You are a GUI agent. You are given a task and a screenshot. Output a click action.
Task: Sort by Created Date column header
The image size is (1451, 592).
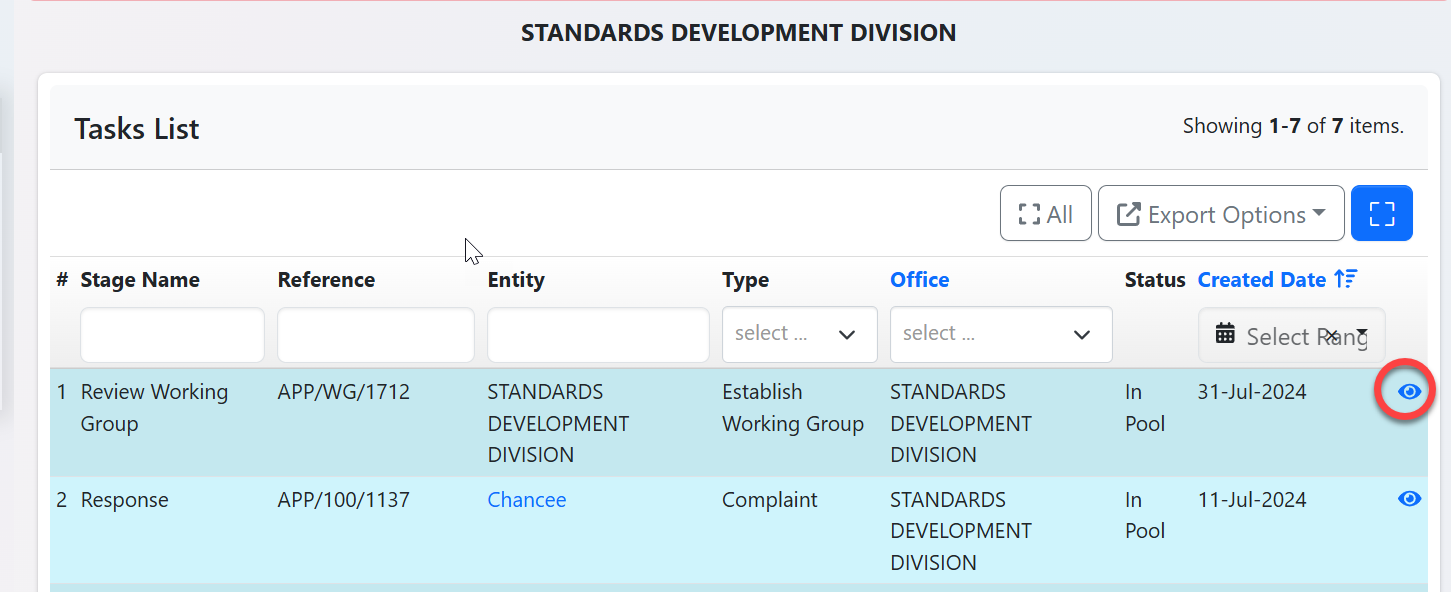click(1261, 280)
